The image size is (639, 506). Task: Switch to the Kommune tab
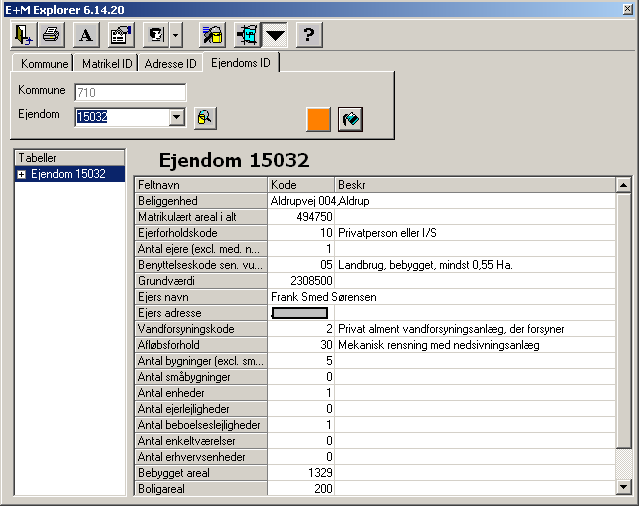point(43,64)
